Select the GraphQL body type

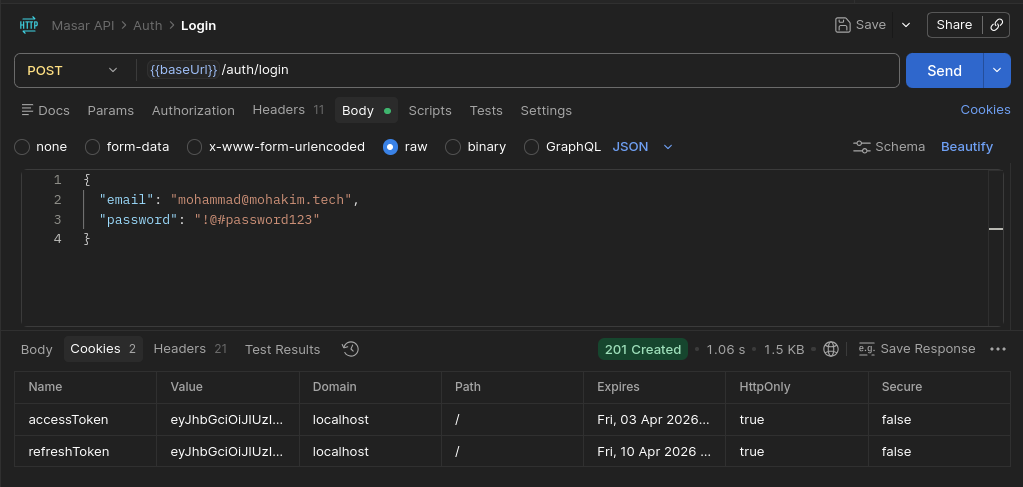click(531, 147)
